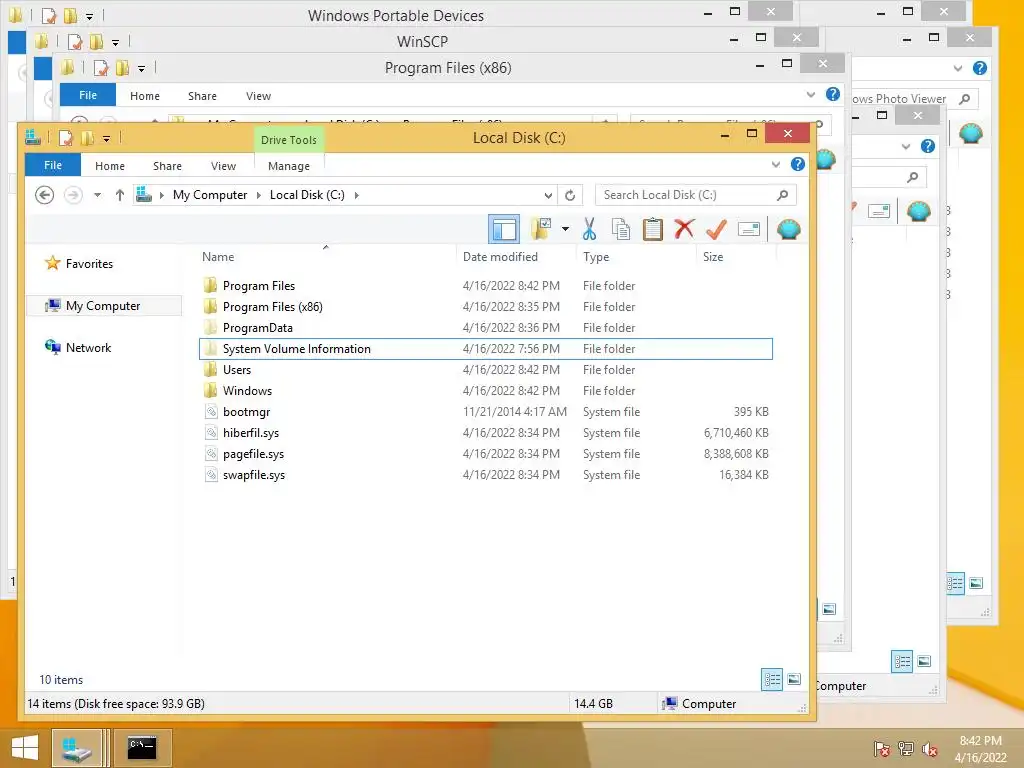Image resolution: width=1024 pixels, height=768 pixels.
Task: Select the hiberfil.sys file
Action: coord(485,432)
